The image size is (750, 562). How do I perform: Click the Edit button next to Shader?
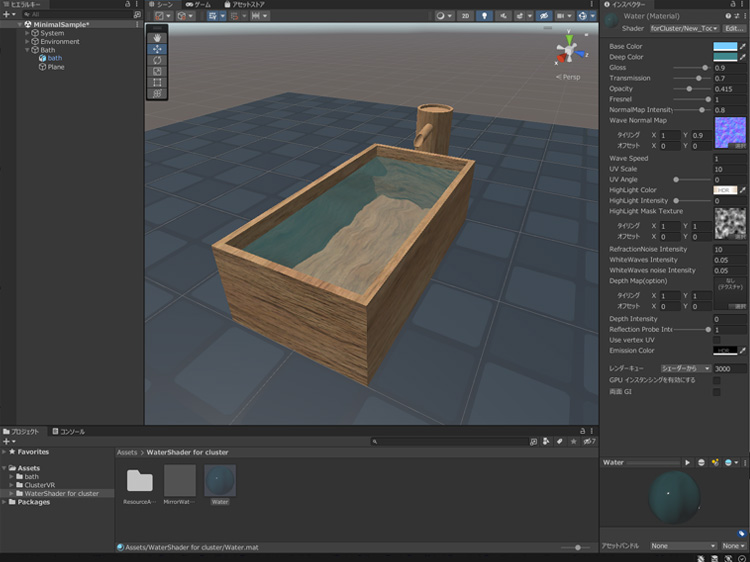click(734, 29)
